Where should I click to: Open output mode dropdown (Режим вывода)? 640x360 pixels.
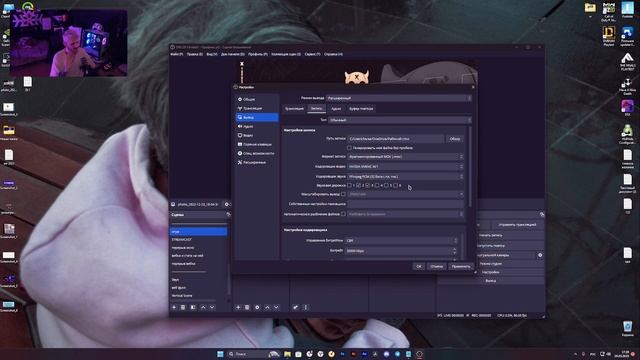point(399,98)
